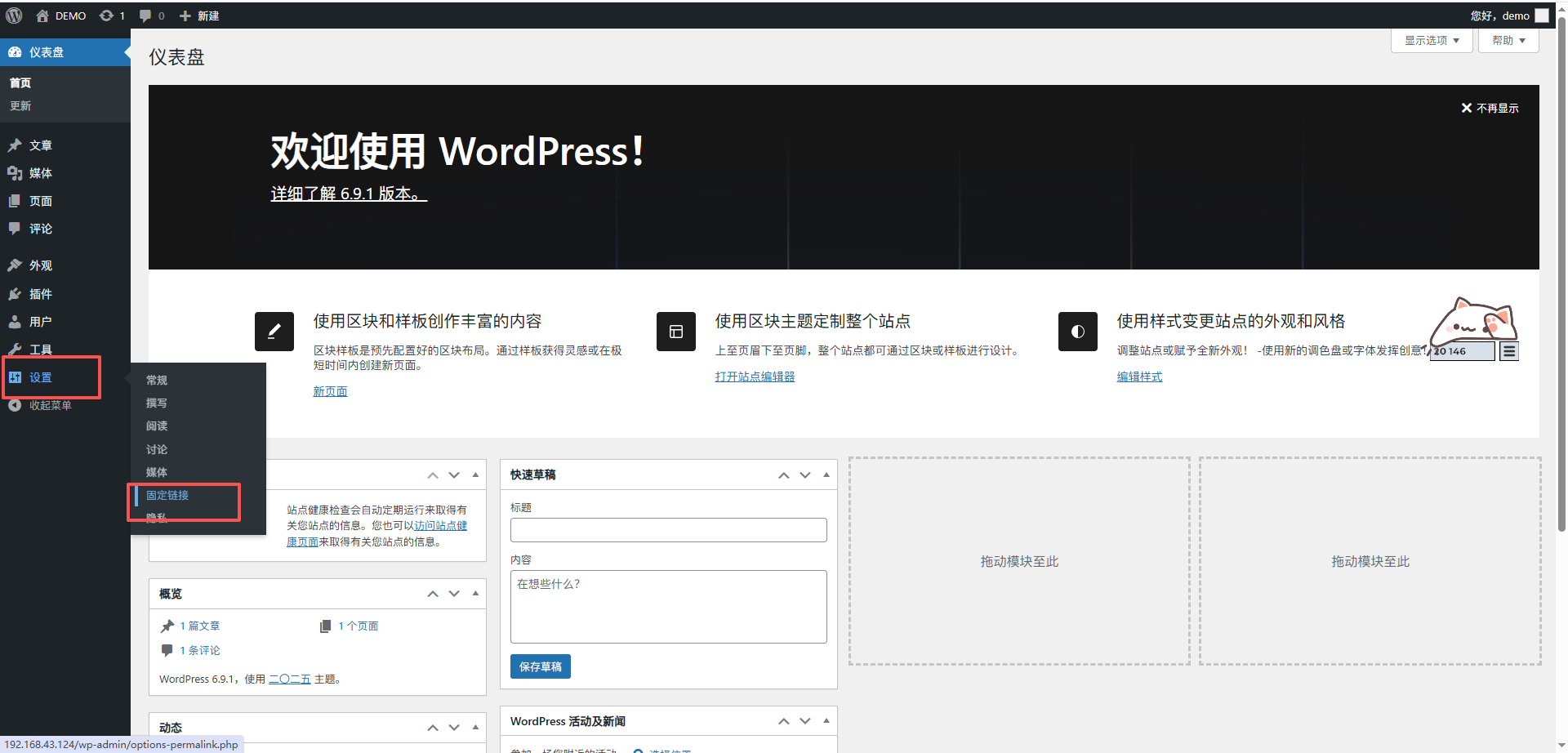This screenshot has height=753, width=1568.
Task: Select 固定链接 in settings submenu
Action: click(x=167, y=495)
